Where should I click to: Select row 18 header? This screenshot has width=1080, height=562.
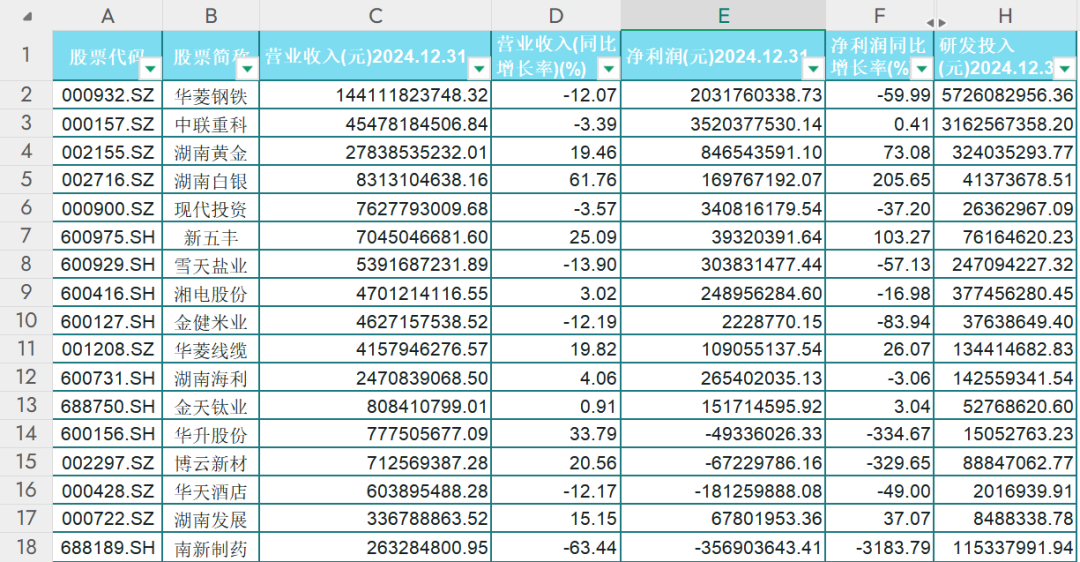tap(26, 547)
